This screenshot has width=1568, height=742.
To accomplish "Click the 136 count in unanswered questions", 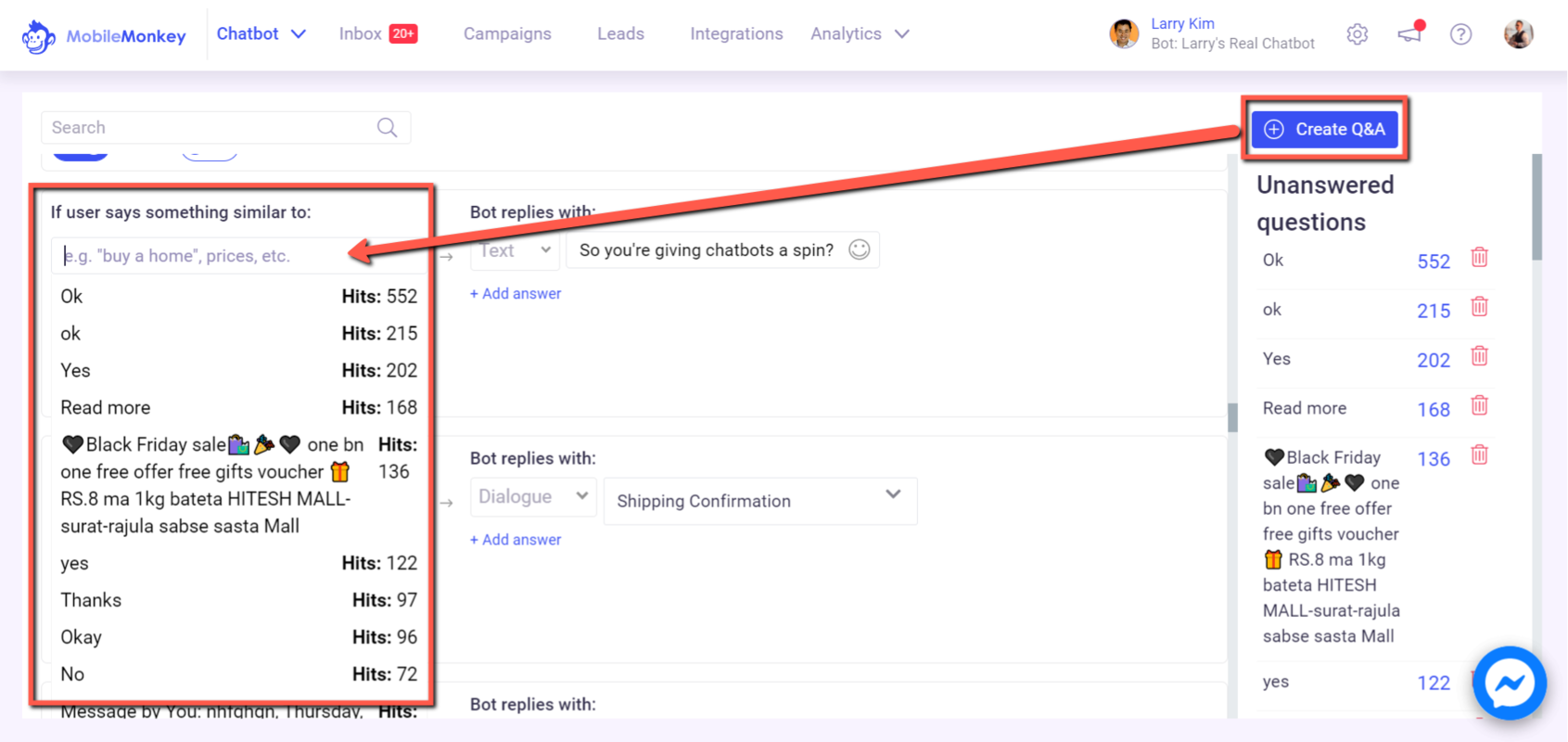I will (1434, 459).
